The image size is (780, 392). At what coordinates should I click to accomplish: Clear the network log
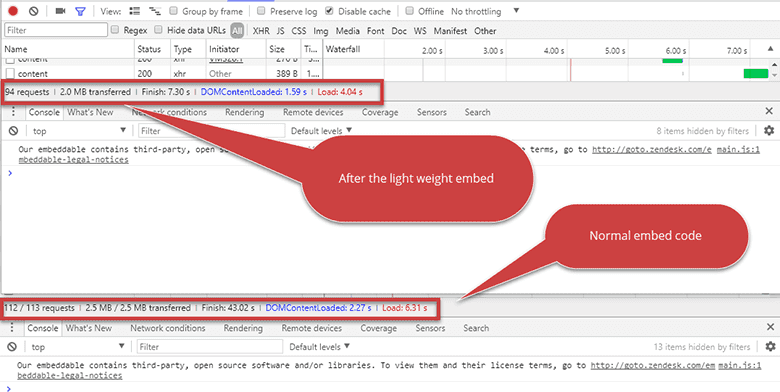(x=33, y=11)
